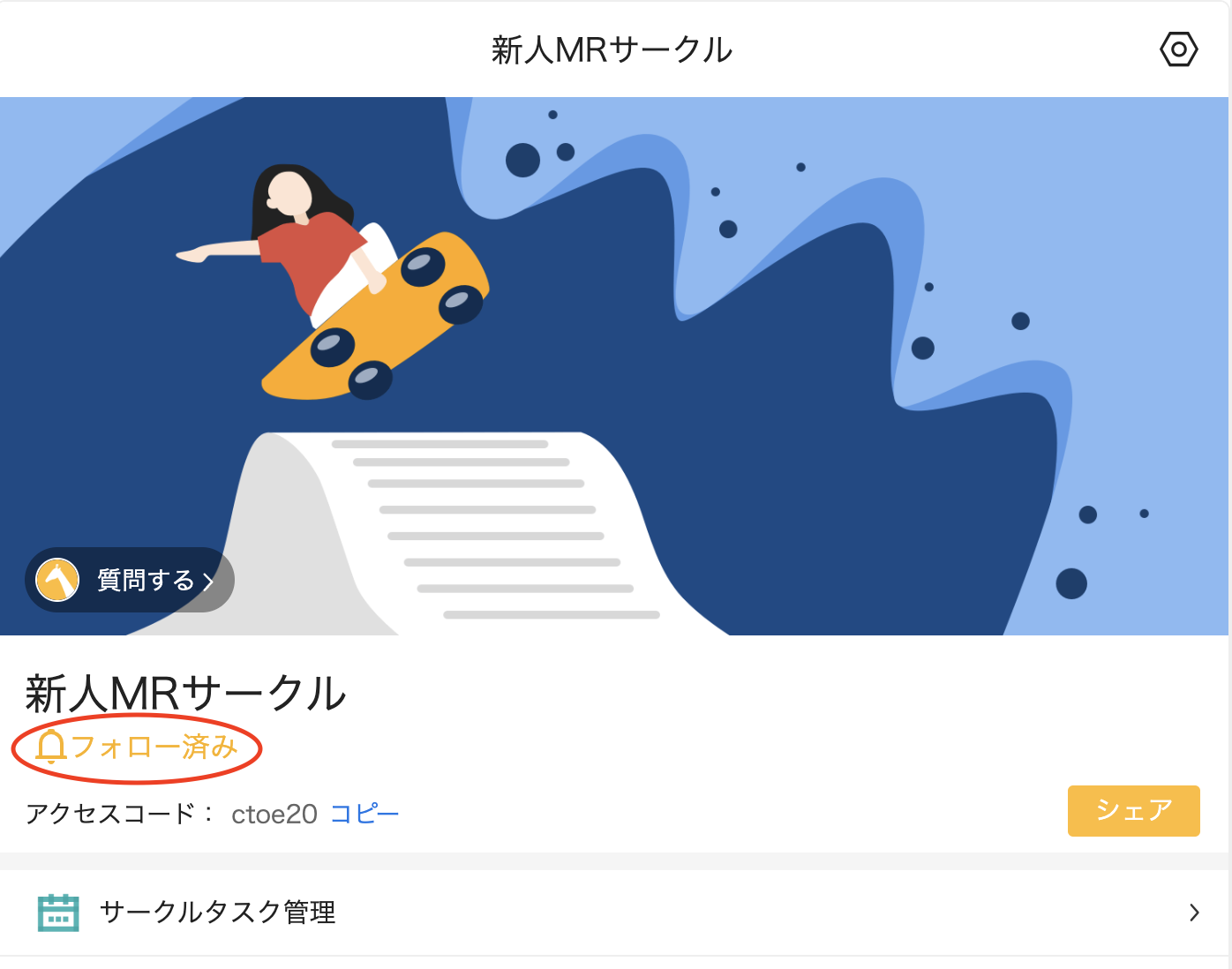Click the arrow inside the 質問する pill
Screen dimensions: 1232x969
coord(208,581)
